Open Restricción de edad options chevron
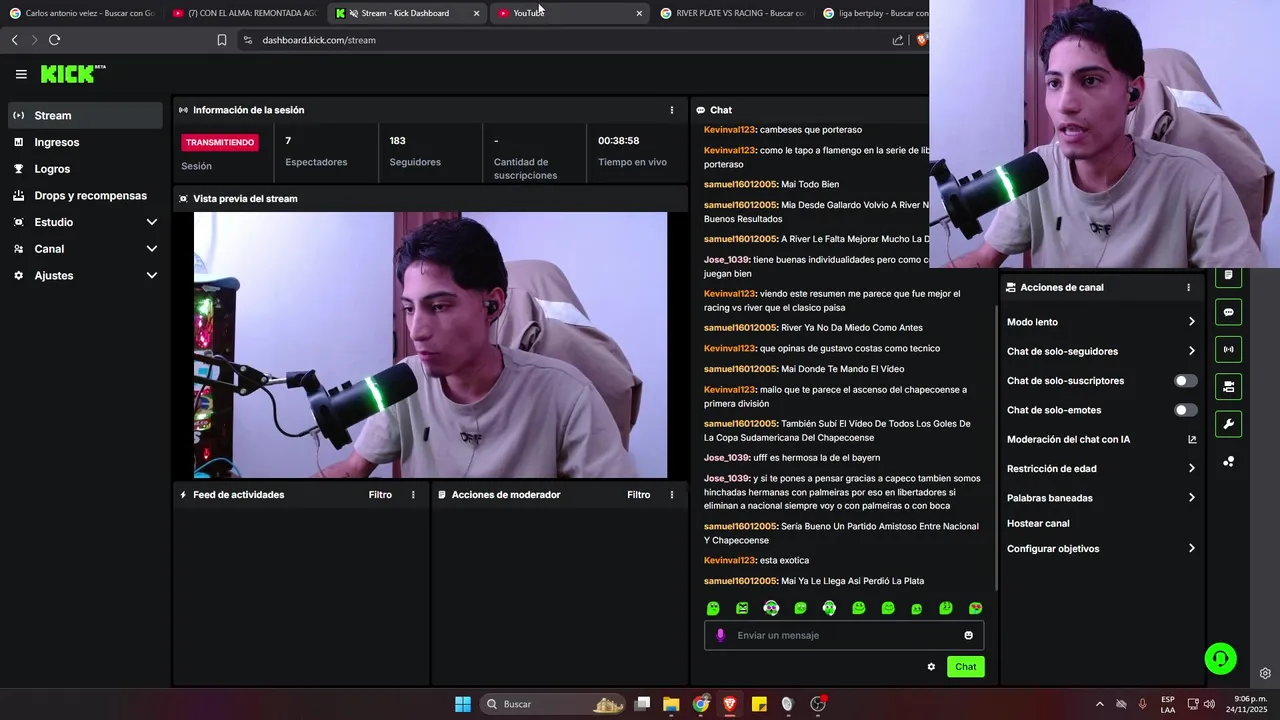Screen dimensions: 1280x720 (x=1191, y=468)
